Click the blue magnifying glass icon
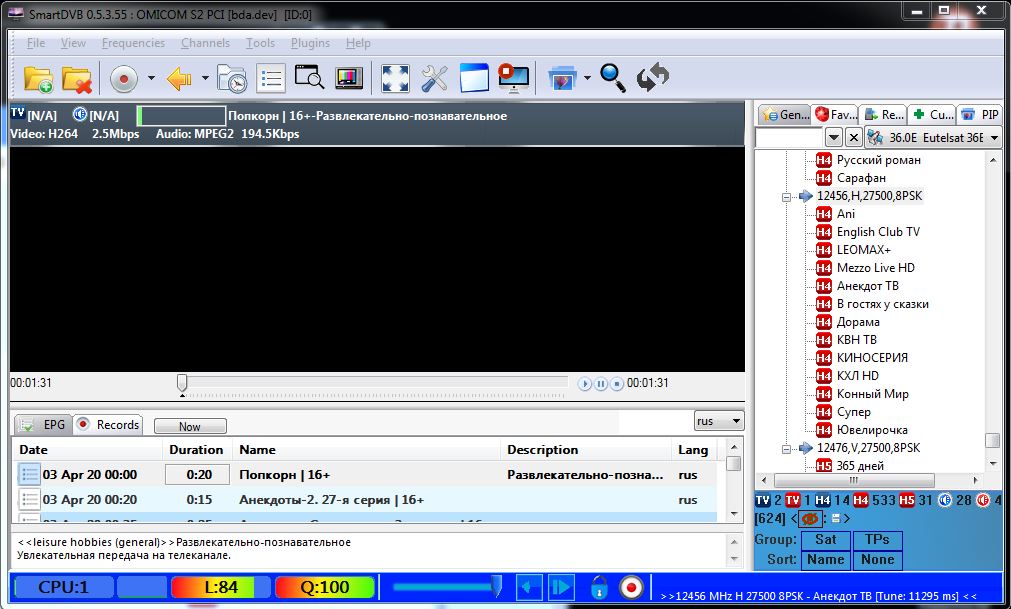Image resolution: width=1011 pixels, height=609 pixels. tap(613, 78)
